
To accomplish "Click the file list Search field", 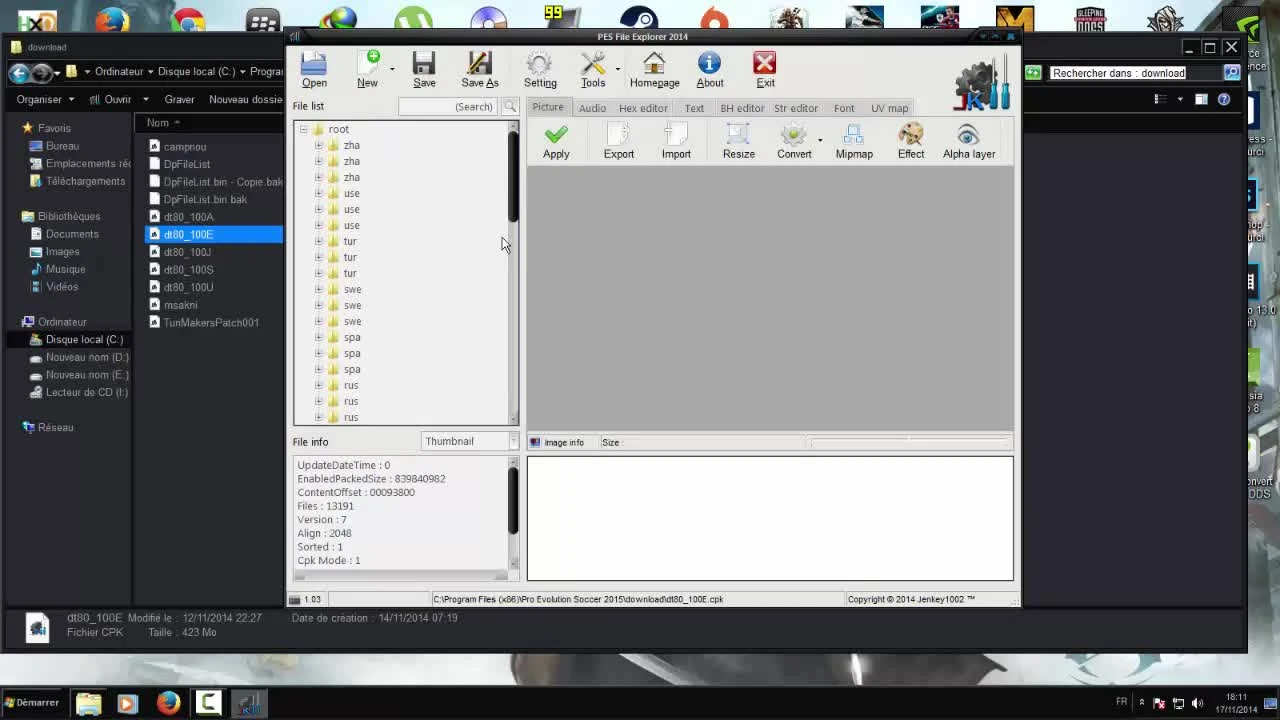I will (x=448, y=106).
